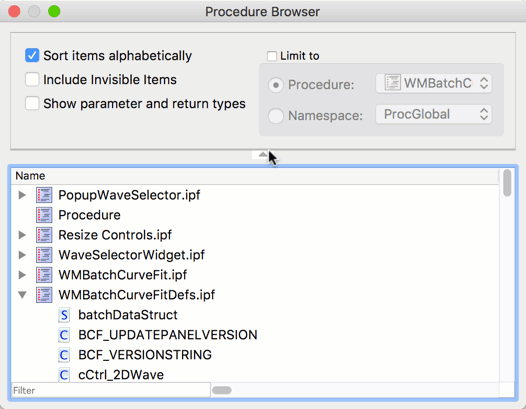Open the WMBatchC procedure dropdown
526x409 pixels.
434,83
